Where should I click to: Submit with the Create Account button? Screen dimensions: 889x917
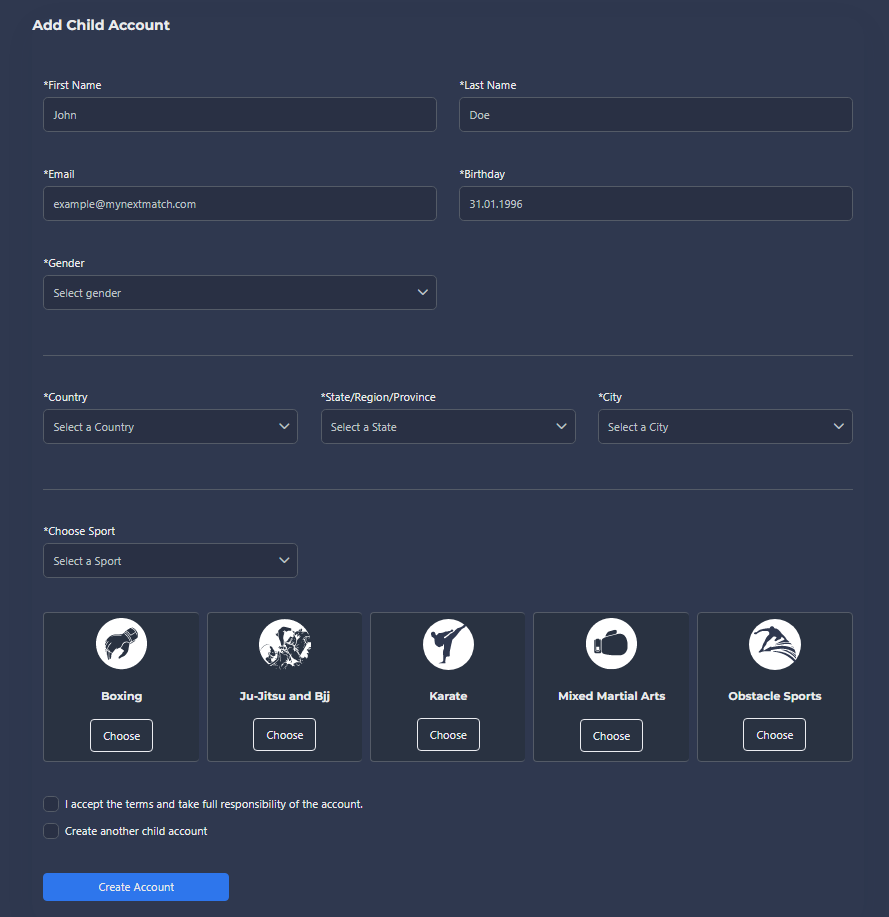tap(136, 887)
